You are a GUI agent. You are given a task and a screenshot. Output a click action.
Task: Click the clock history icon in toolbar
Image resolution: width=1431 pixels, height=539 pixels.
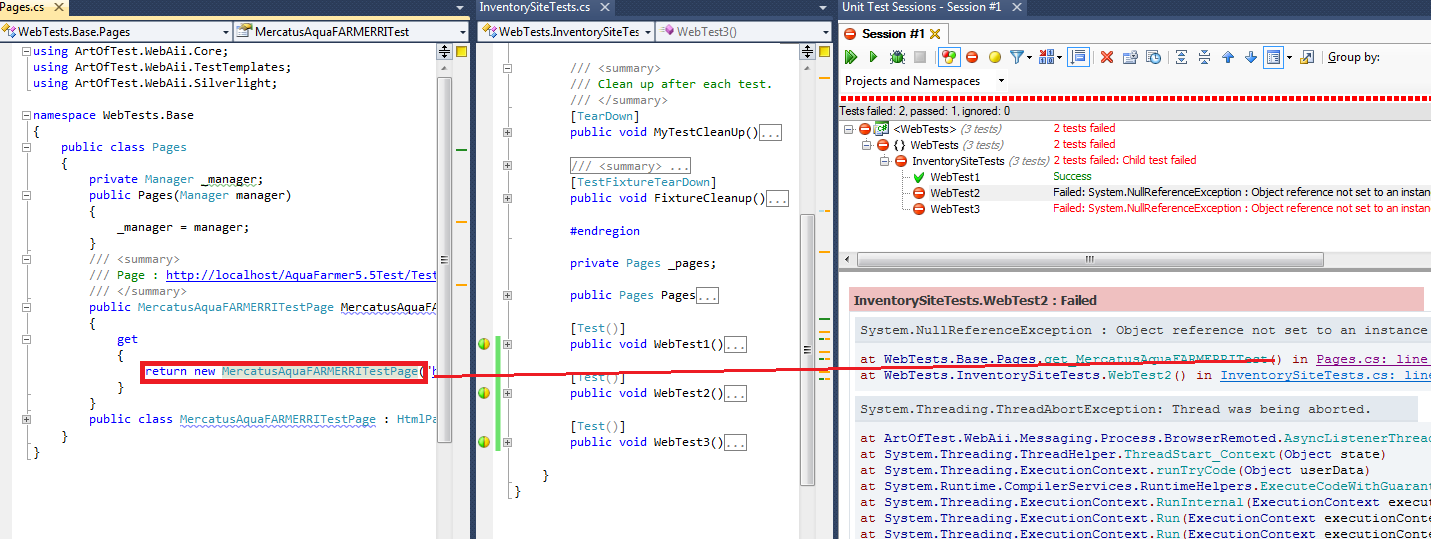(x=1153, y=58)
